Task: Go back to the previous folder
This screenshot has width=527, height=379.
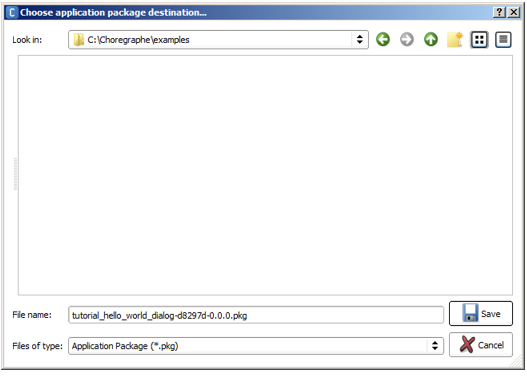Action: tap(383, 40)
